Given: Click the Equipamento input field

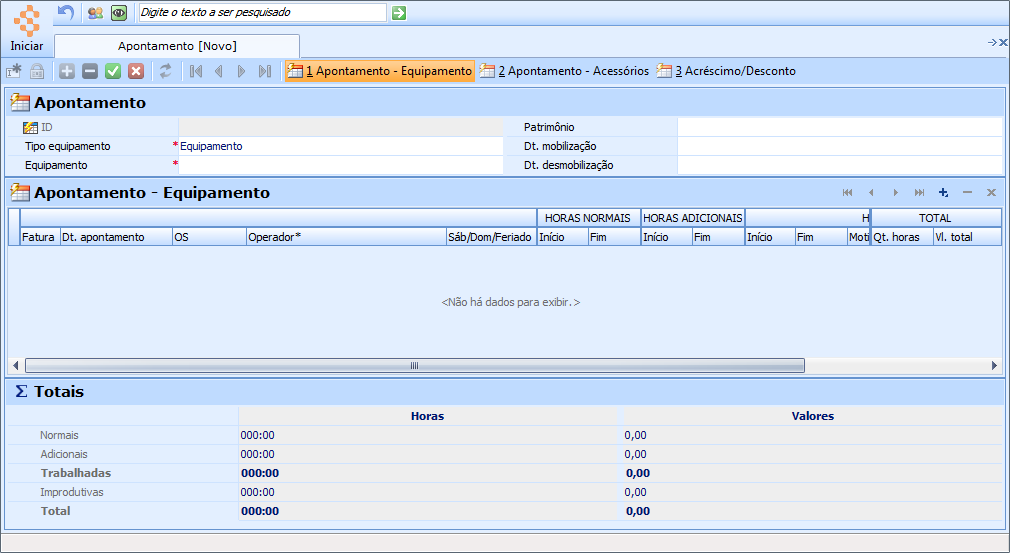Looking at the screenshot, I should coord(340,165).
